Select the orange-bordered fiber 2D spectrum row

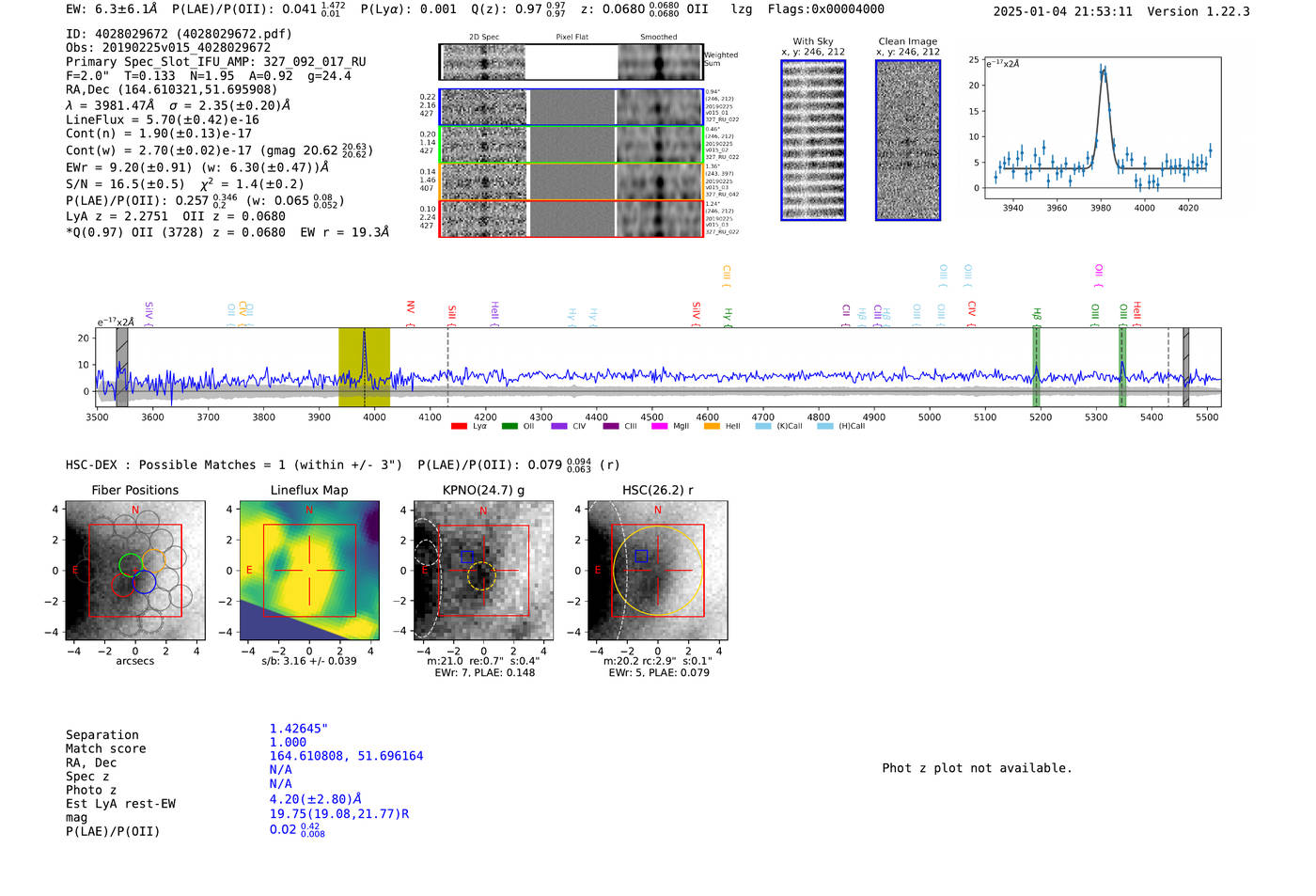coord(571,181)
